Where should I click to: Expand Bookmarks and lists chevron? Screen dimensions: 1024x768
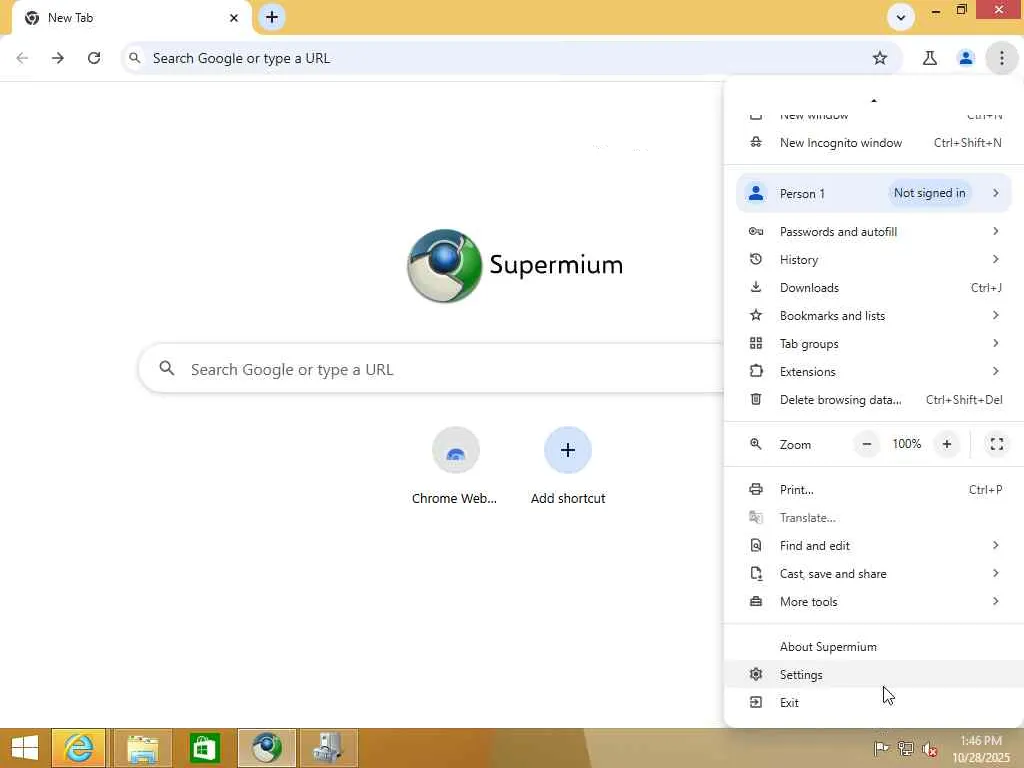995,315
